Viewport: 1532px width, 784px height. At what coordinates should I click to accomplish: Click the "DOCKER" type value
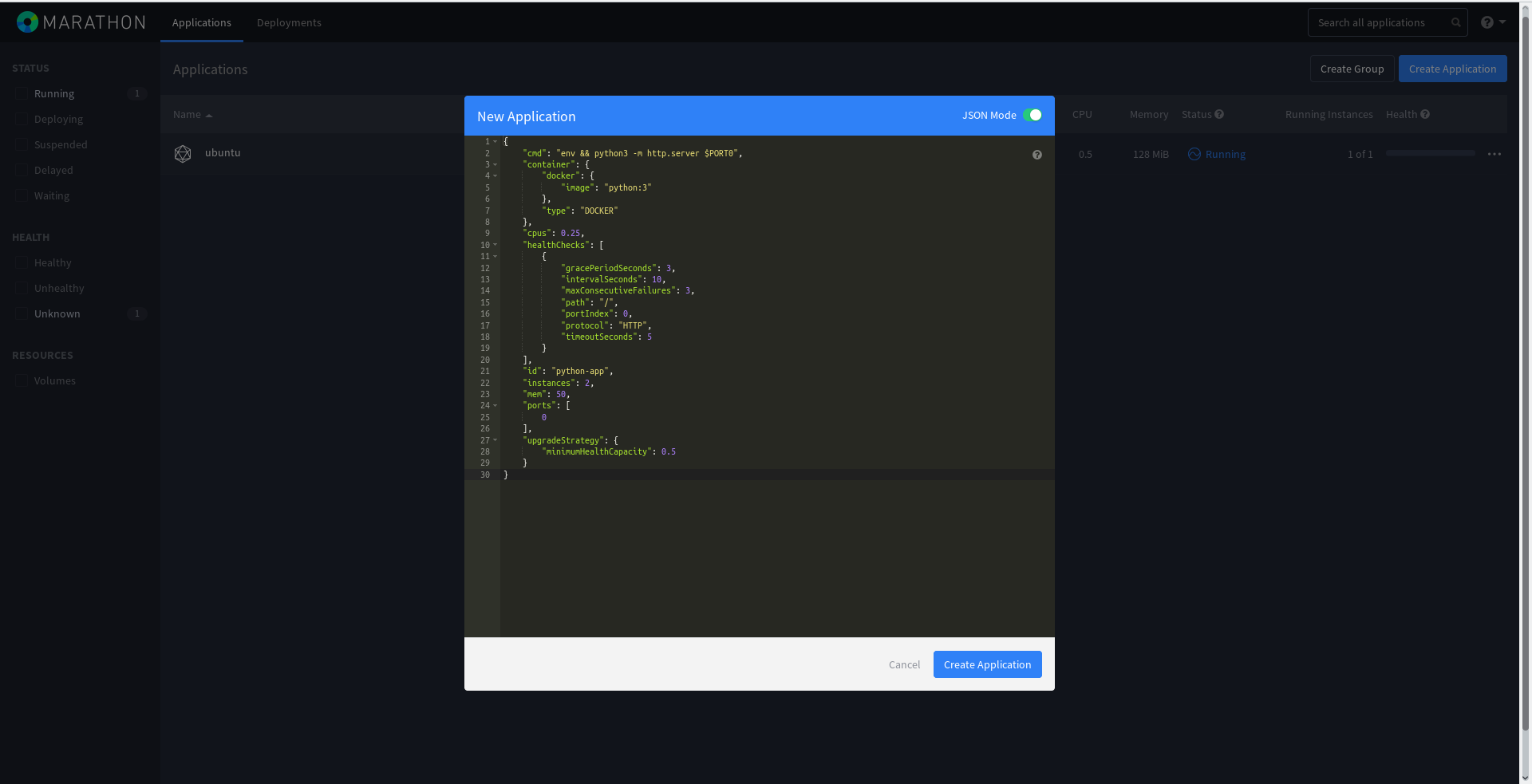pyautogui.click(x=598, y=211)
